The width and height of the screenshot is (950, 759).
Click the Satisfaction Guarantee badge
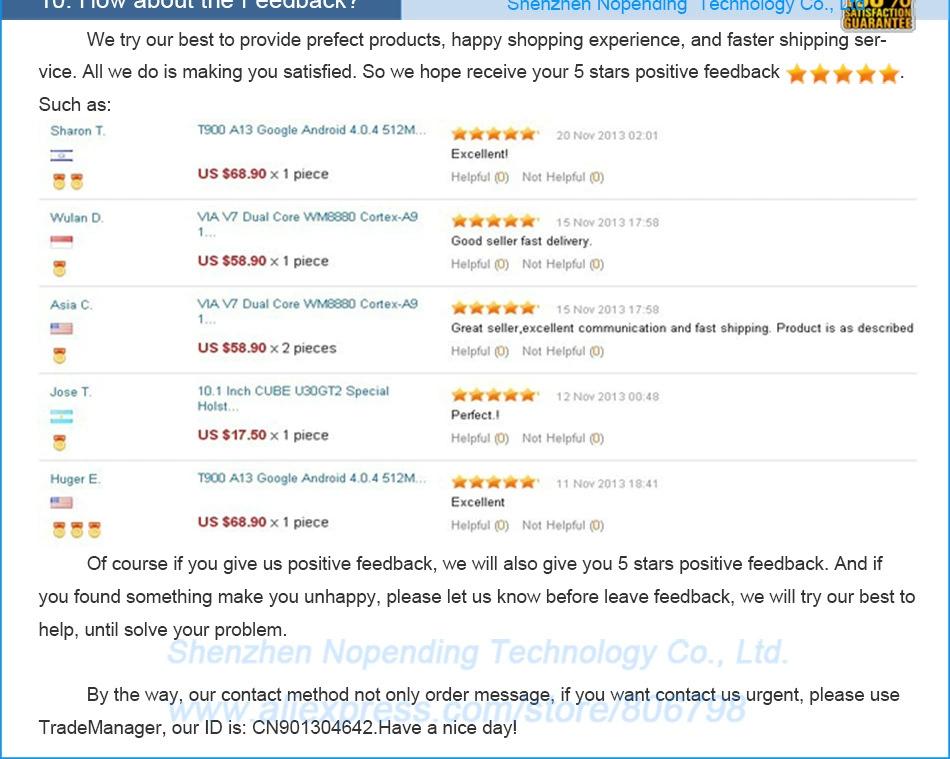point(878,14)
